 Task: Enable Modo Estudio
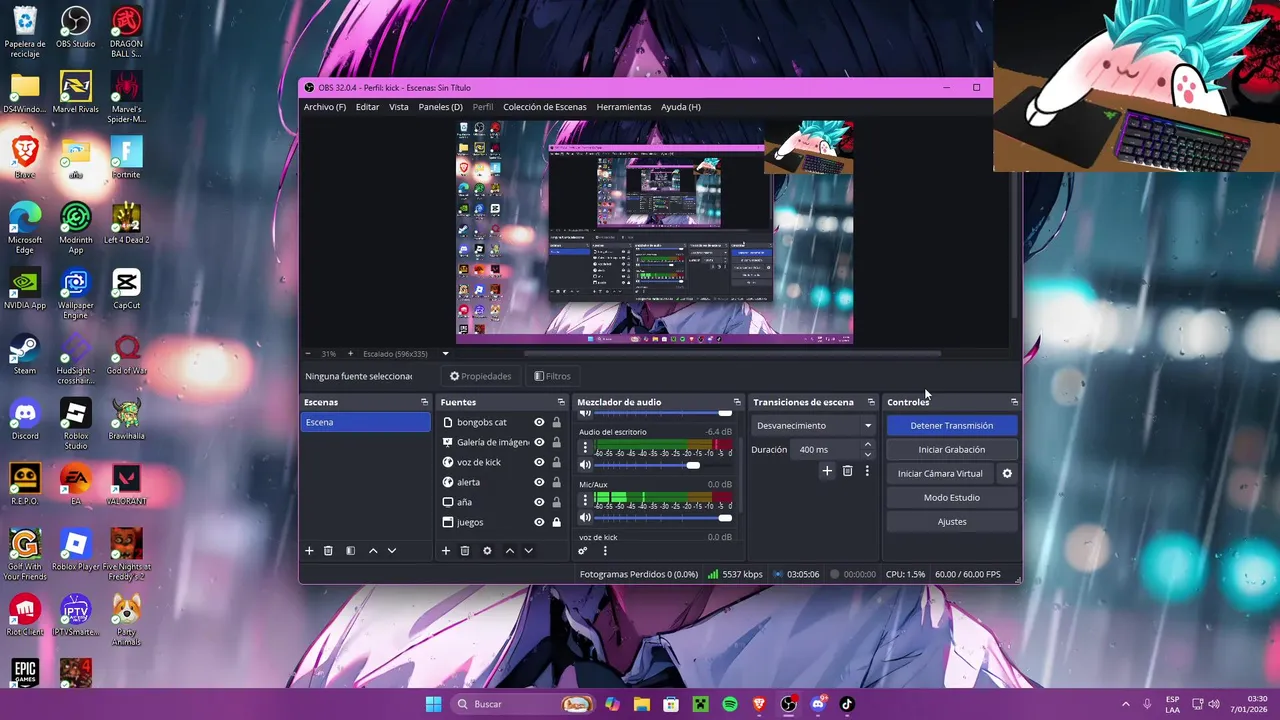pyautogui.click(x=952, y=497)
